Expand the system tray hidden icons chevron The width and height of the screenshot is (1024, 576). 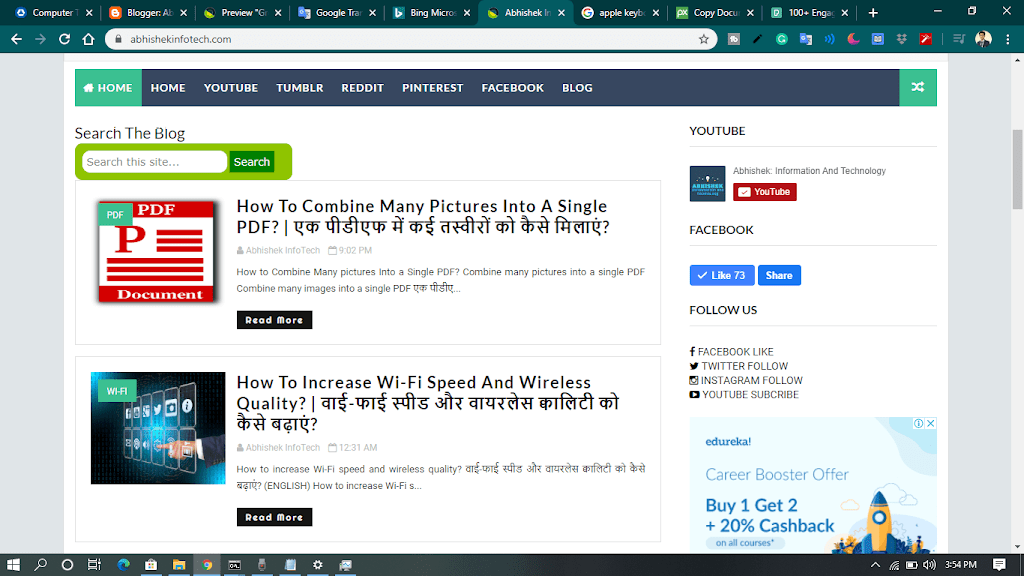(x=876, y=565)
